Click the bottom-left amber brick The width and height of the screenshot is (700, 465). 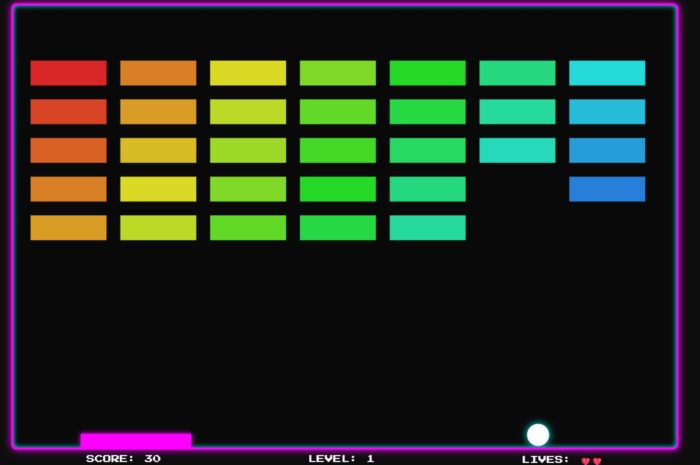pyautogui.click(x=68, y=228)
